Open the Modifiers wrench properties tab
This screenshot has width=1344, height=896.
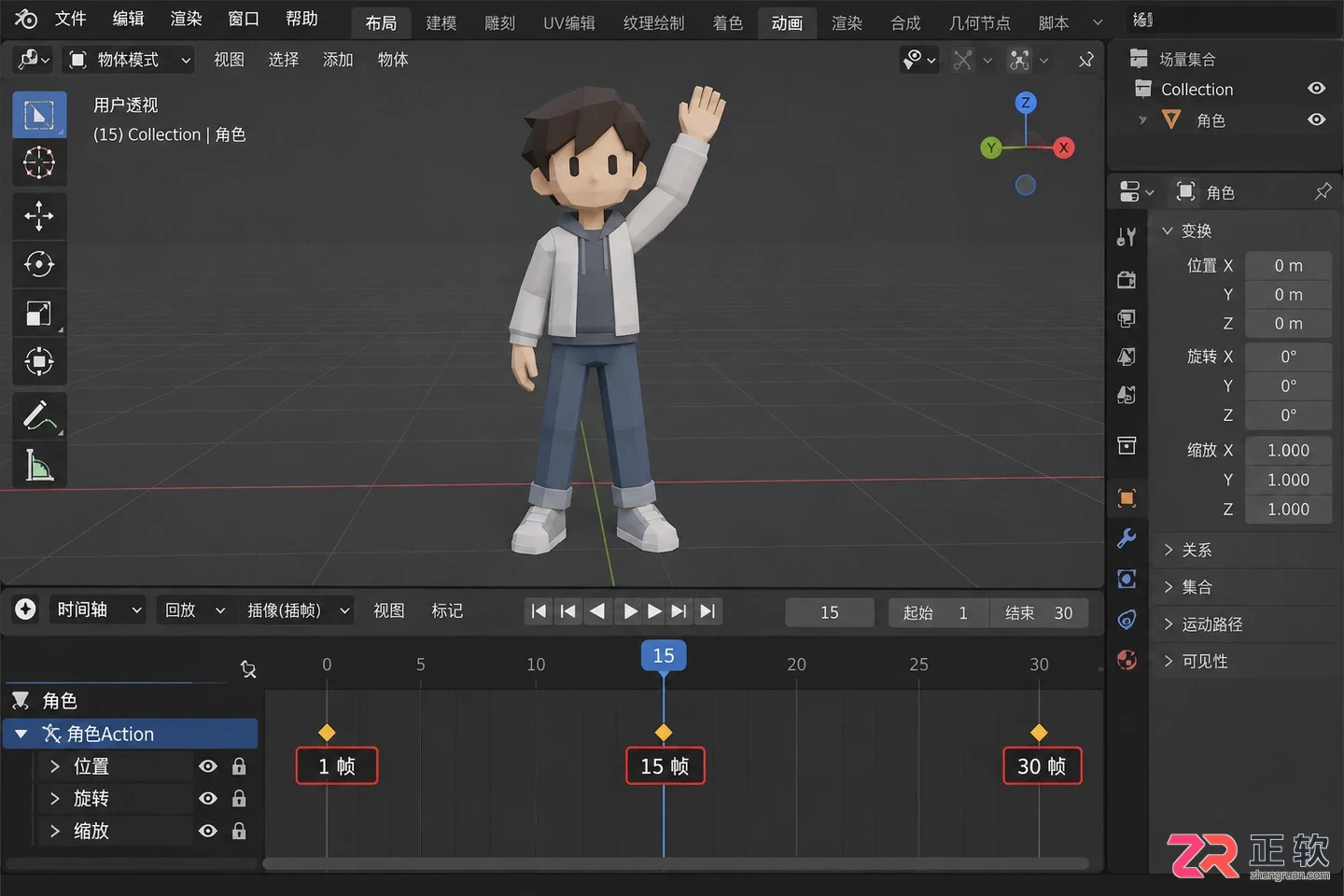[1127, 539]
